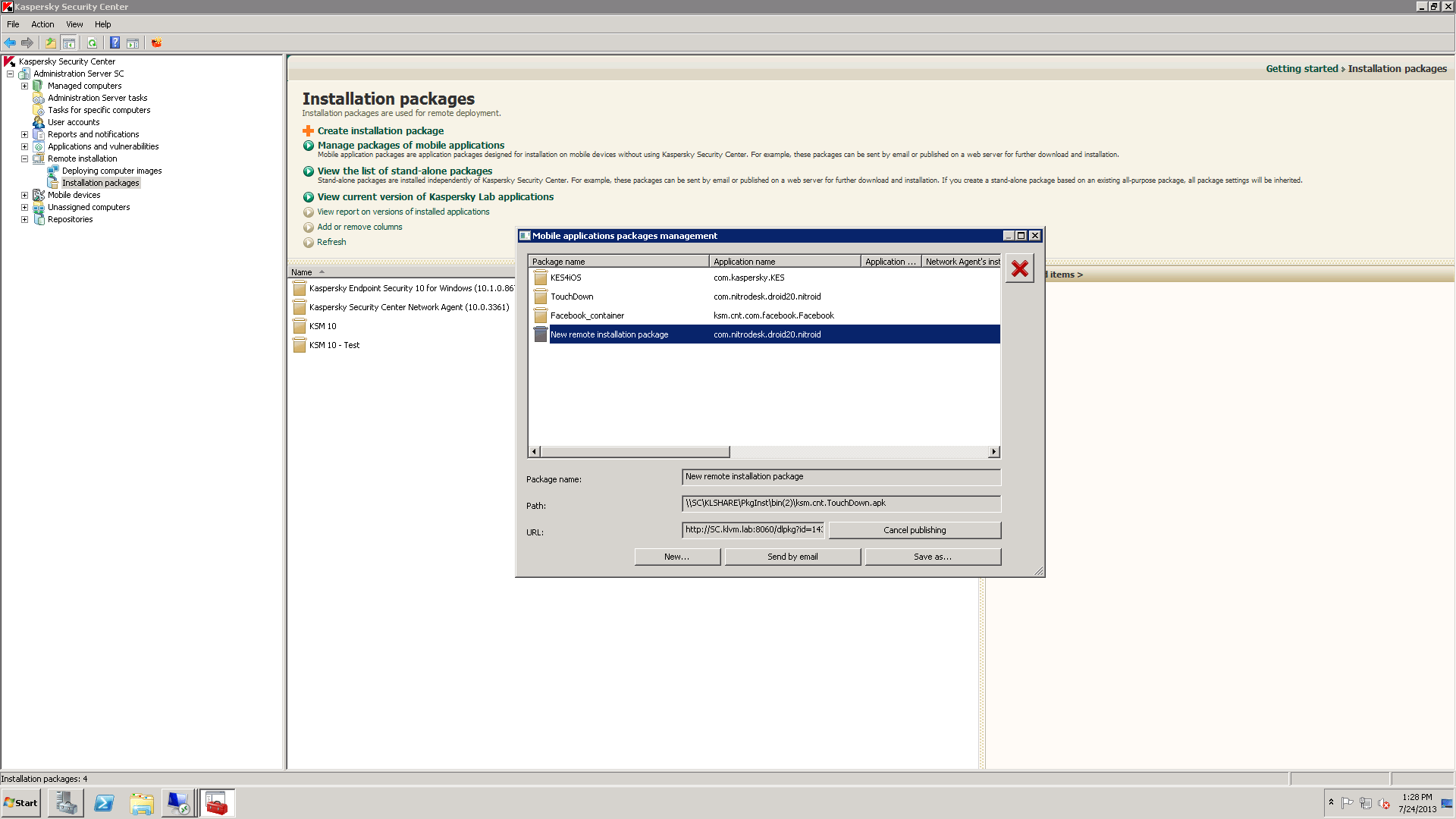Screen dimensions: 1456x819
Task: Click the green arrow icon for stand-alone packages
Action: coord(309,171)
